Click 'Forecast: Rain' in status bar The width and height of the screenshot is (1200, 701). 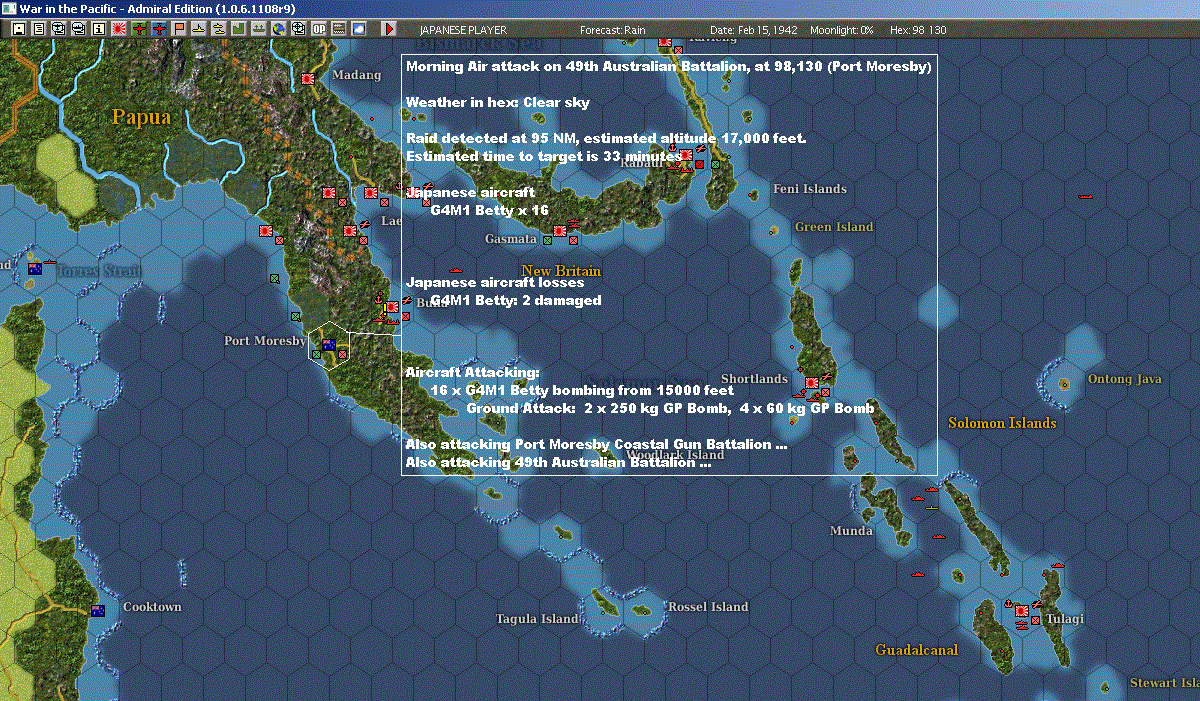(x=612, y=30)
